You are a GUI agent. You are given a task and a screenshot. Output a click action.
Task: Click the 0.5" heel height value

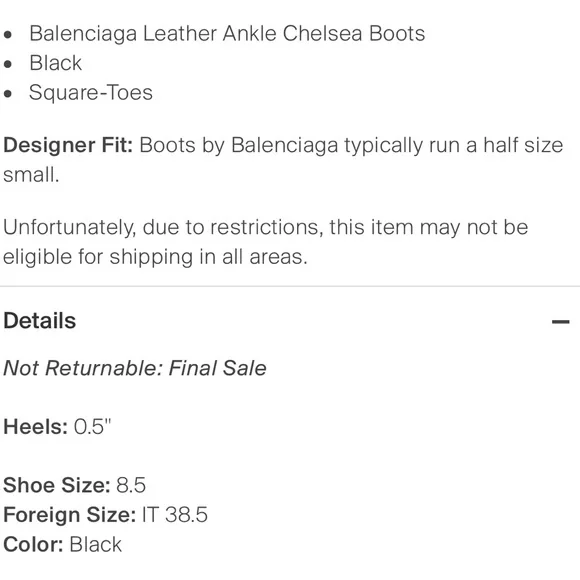[92, 426]
